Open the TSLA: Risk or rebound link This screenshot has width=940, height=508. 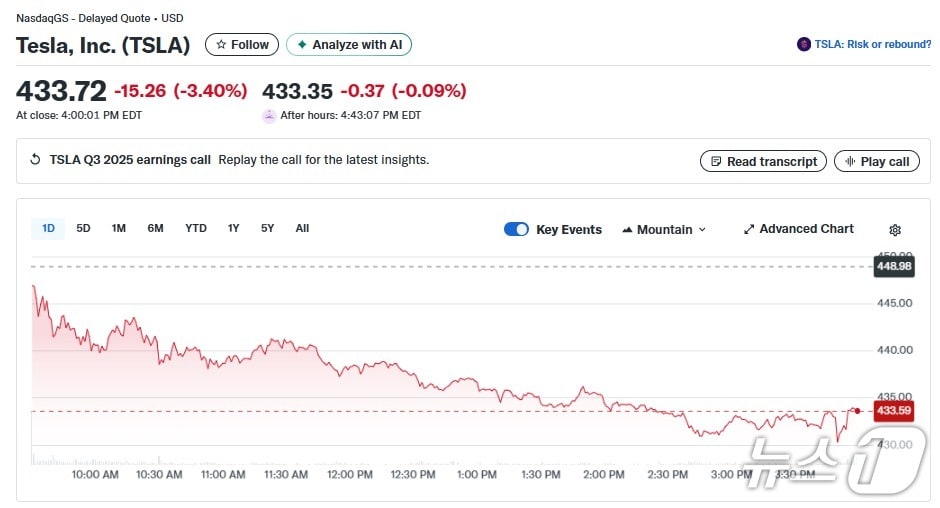tap(872, 45)
